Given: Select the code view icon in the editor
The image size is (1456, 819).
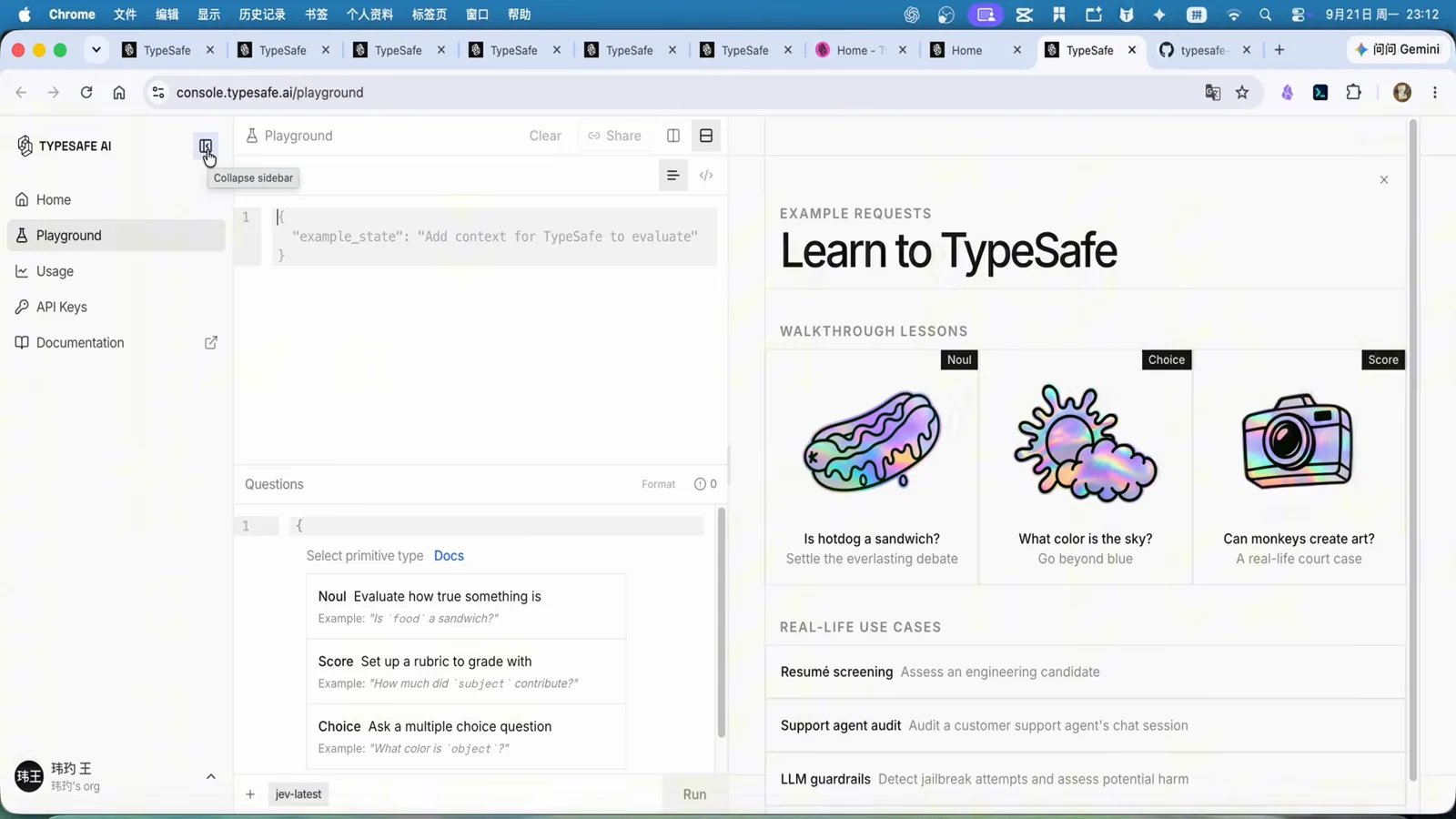Looking at the screenshot, I should pyautogui.click(x=706, y=176).
